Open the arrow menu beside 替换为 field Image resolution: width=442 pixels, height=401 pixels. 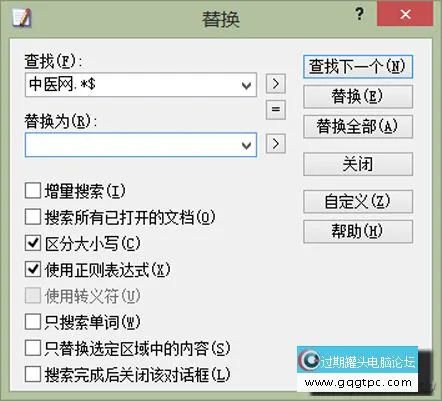pos(276,144)
